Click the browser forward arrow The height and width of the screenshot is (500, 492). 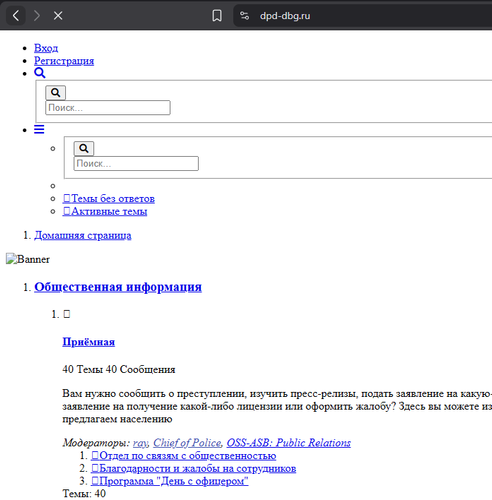[x=37, y=15]
